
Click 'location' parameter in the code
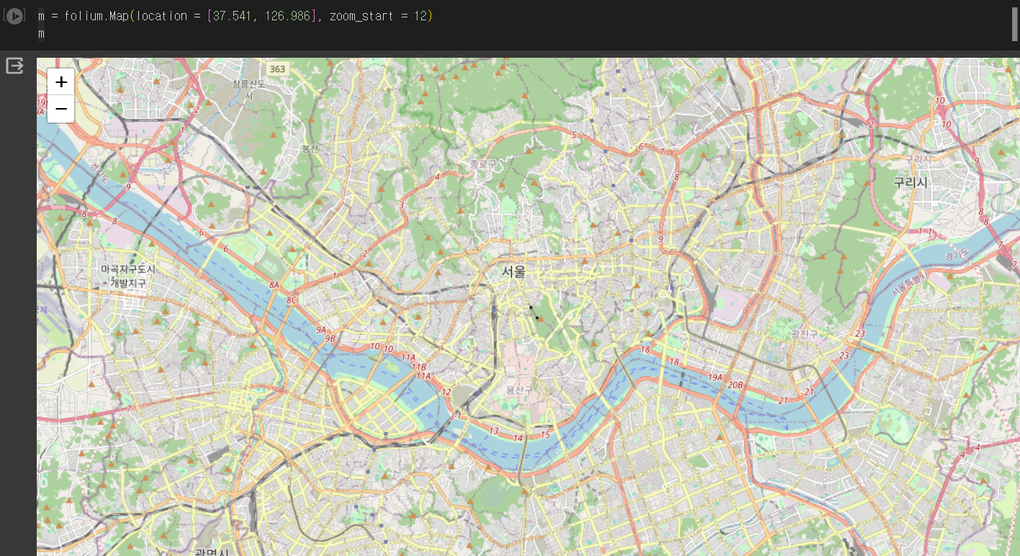[x=161, y=16]
